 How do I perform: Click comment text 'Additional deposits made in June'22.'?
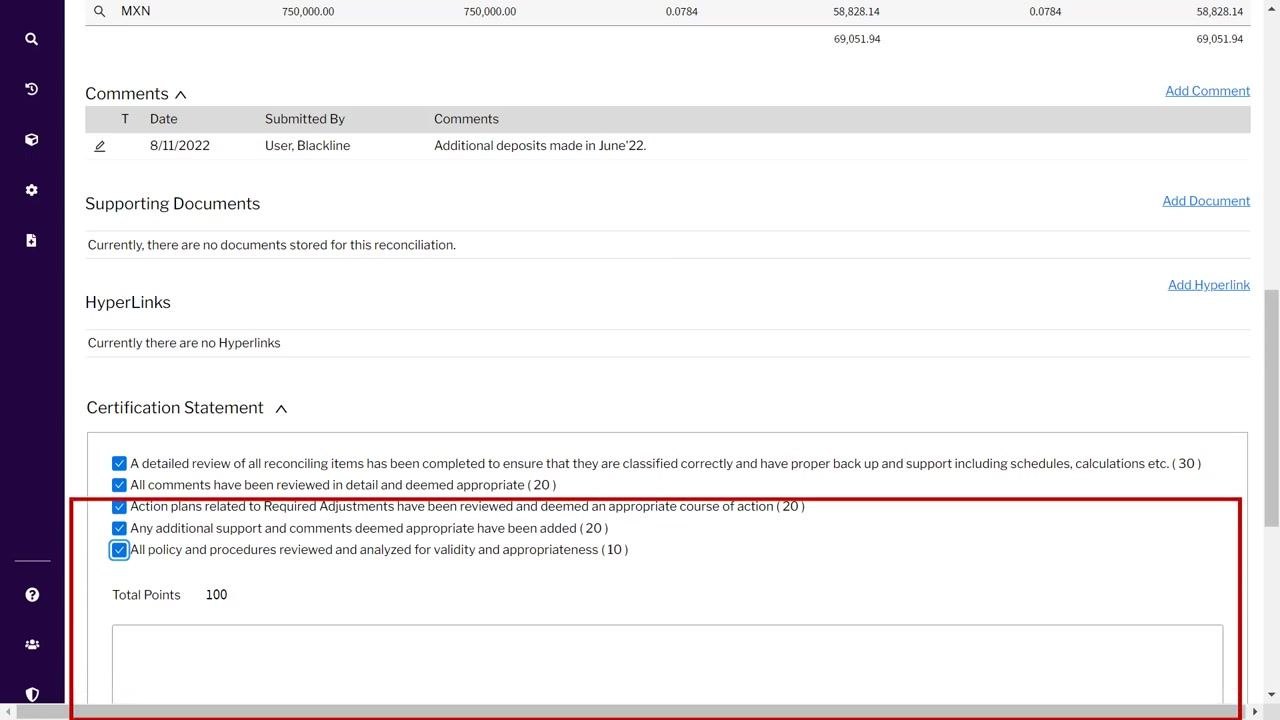[540, 146]
